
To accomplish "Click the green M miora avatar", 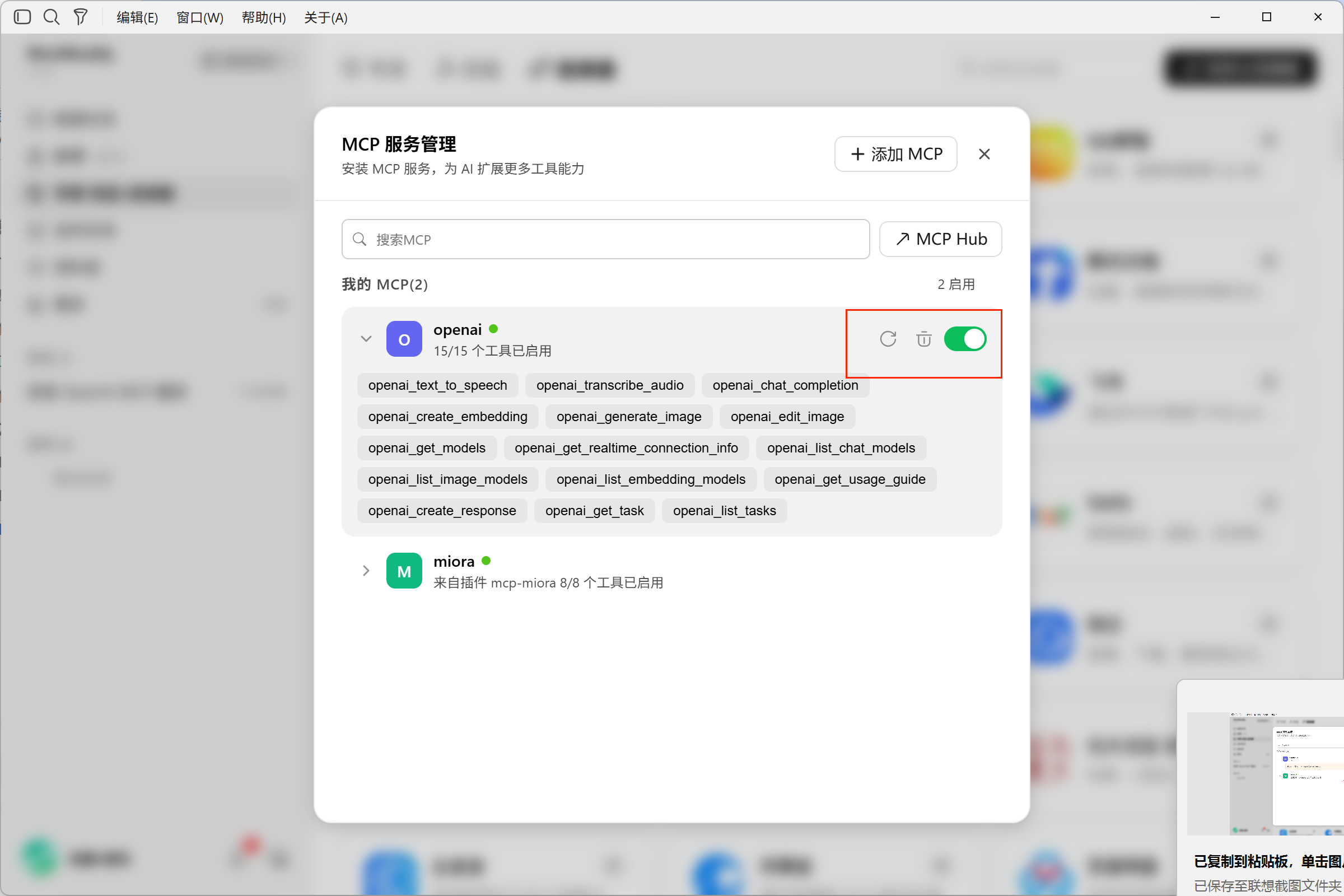I will tap(404, 571).
